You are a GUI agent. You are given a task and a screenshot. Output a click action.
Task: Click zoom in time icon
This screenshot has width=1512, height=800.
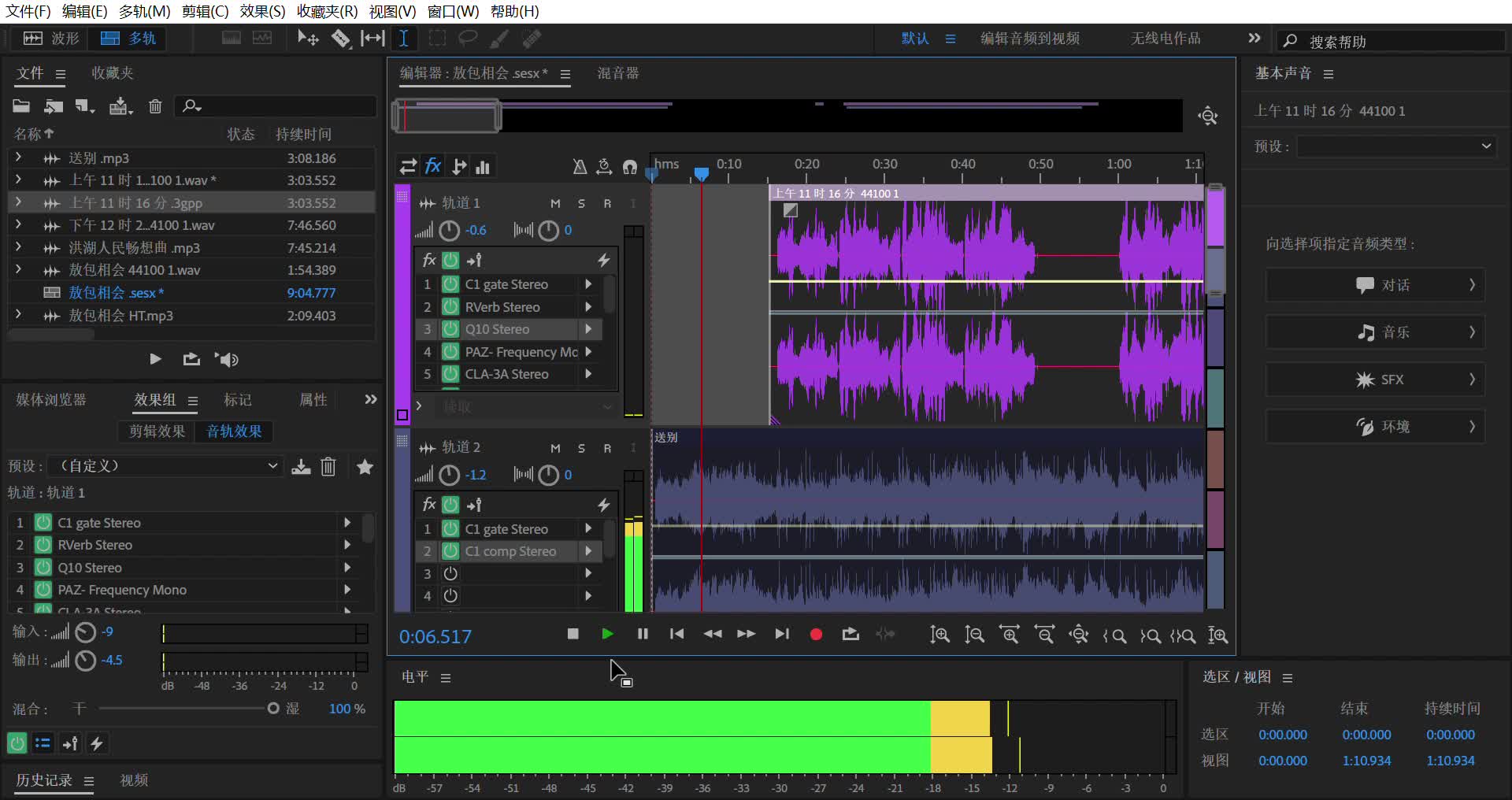[1009, 635]
